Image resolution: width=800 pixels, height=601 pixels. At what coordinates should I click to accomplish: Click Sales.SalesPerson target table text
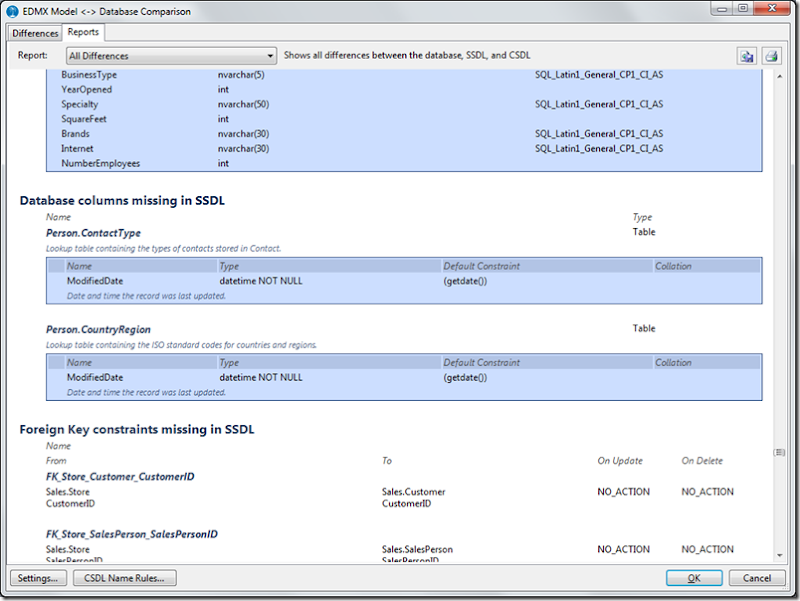[417, 549]
